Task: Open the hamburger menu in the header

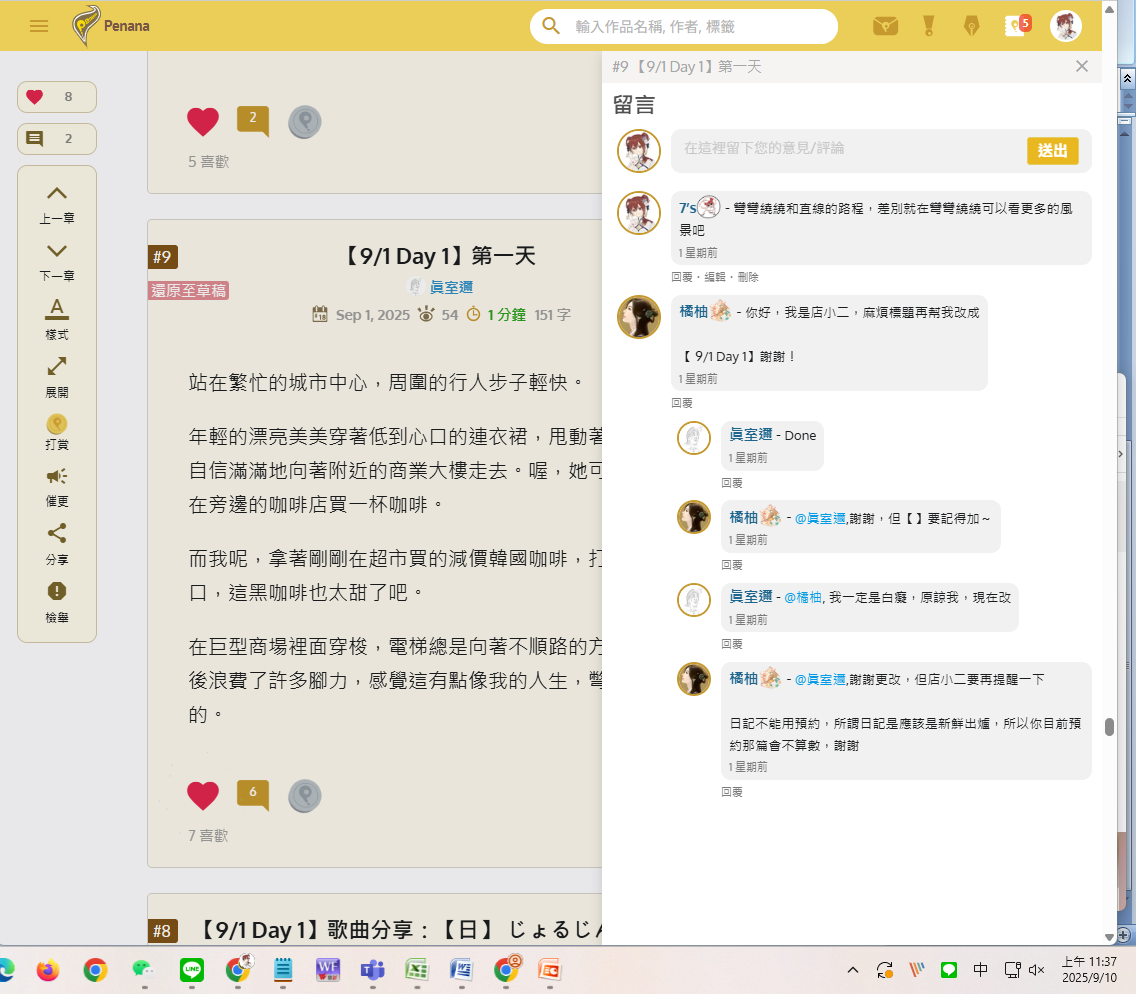Action: click(x=39, y=26)
